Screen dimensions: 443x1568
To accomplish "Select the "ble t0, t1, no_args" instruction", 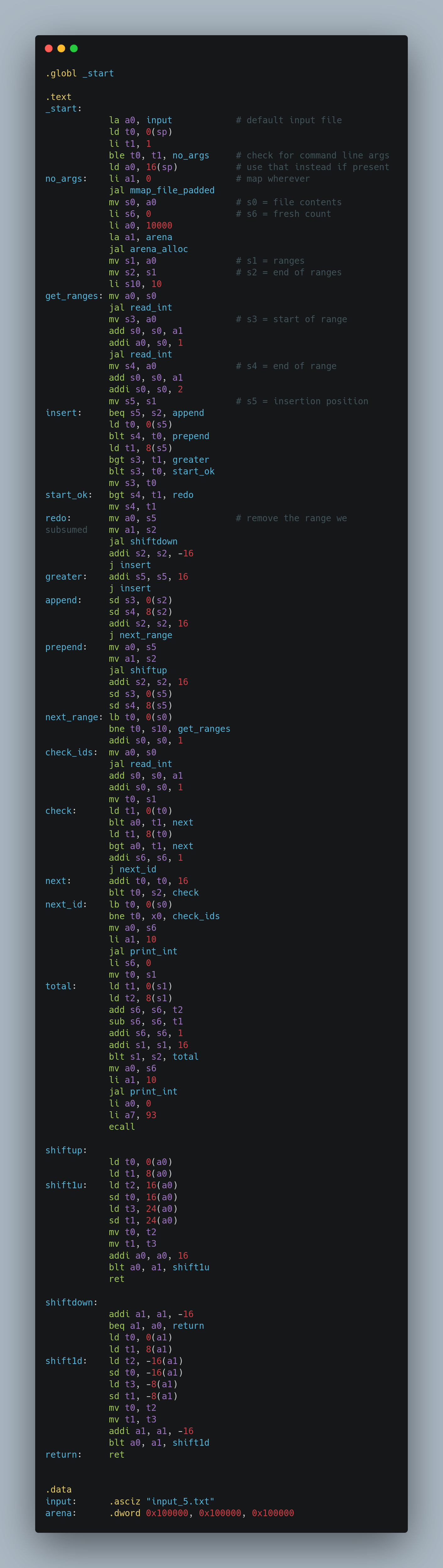I will tap(159, 155).
